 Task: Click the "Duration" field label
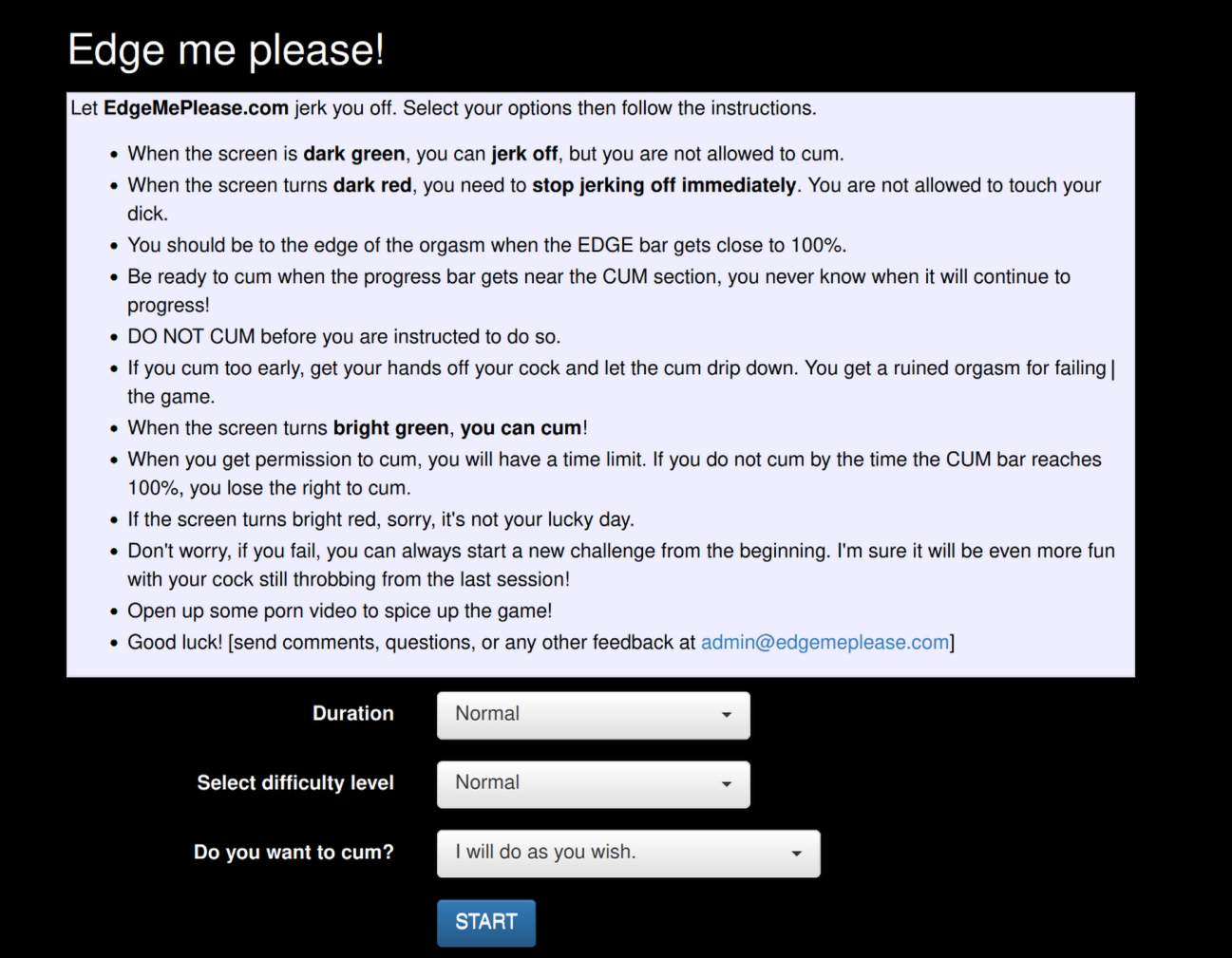352,713
